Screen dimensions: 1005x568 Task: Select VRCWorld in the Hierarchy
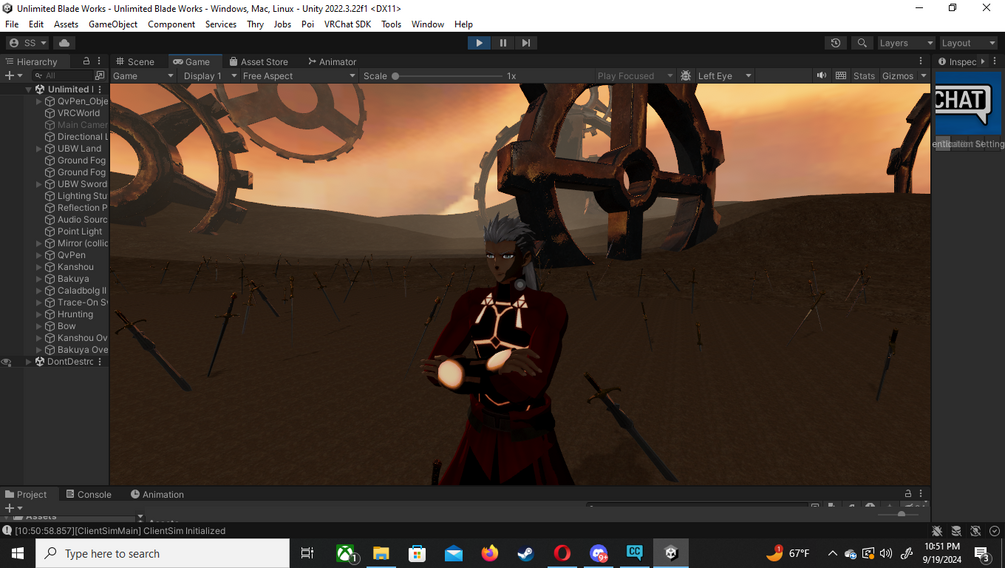(x=78, y=113)
